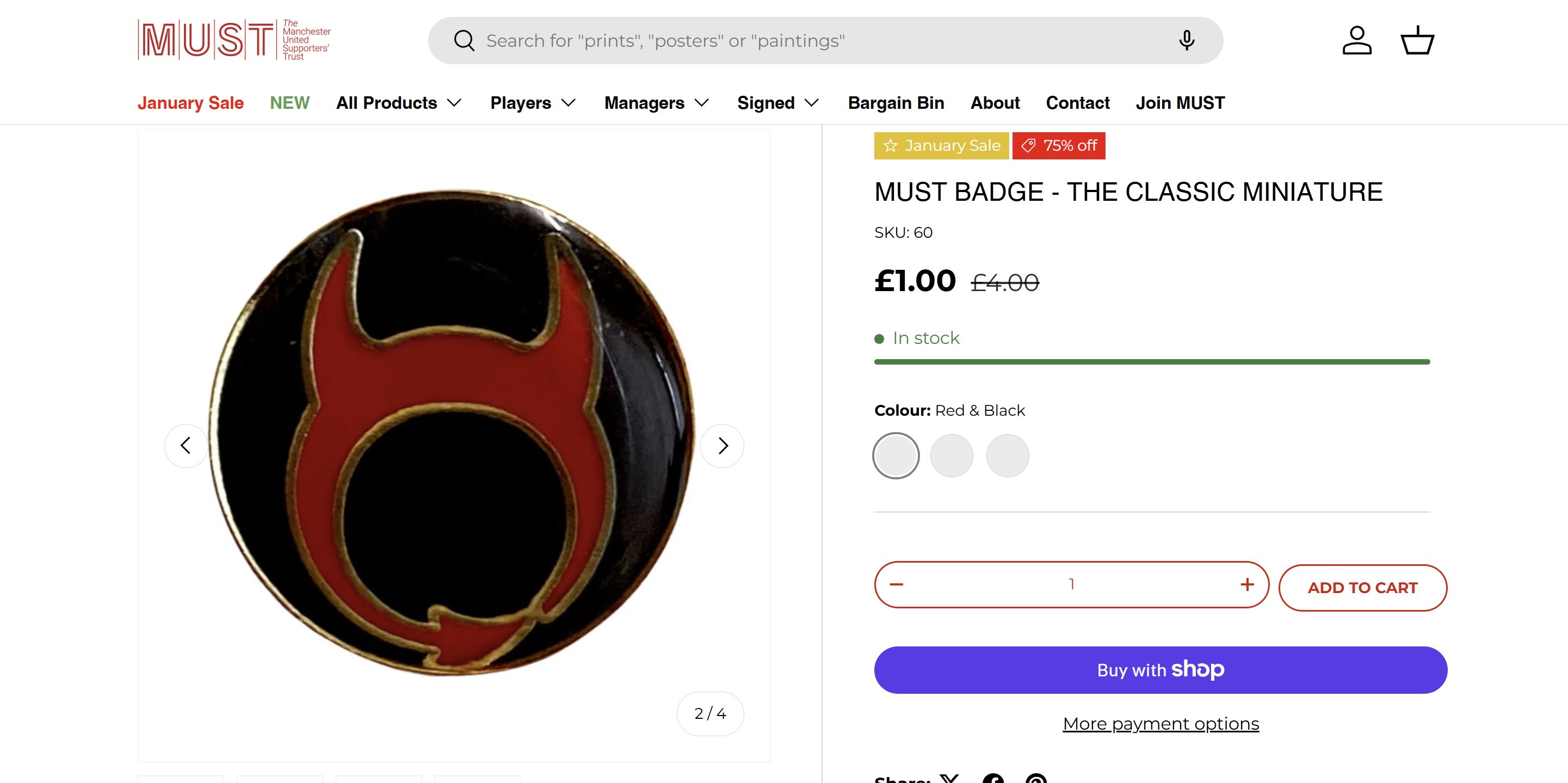
Task: Go to the Bargain Bin page
Action: [x=896, y=103]
